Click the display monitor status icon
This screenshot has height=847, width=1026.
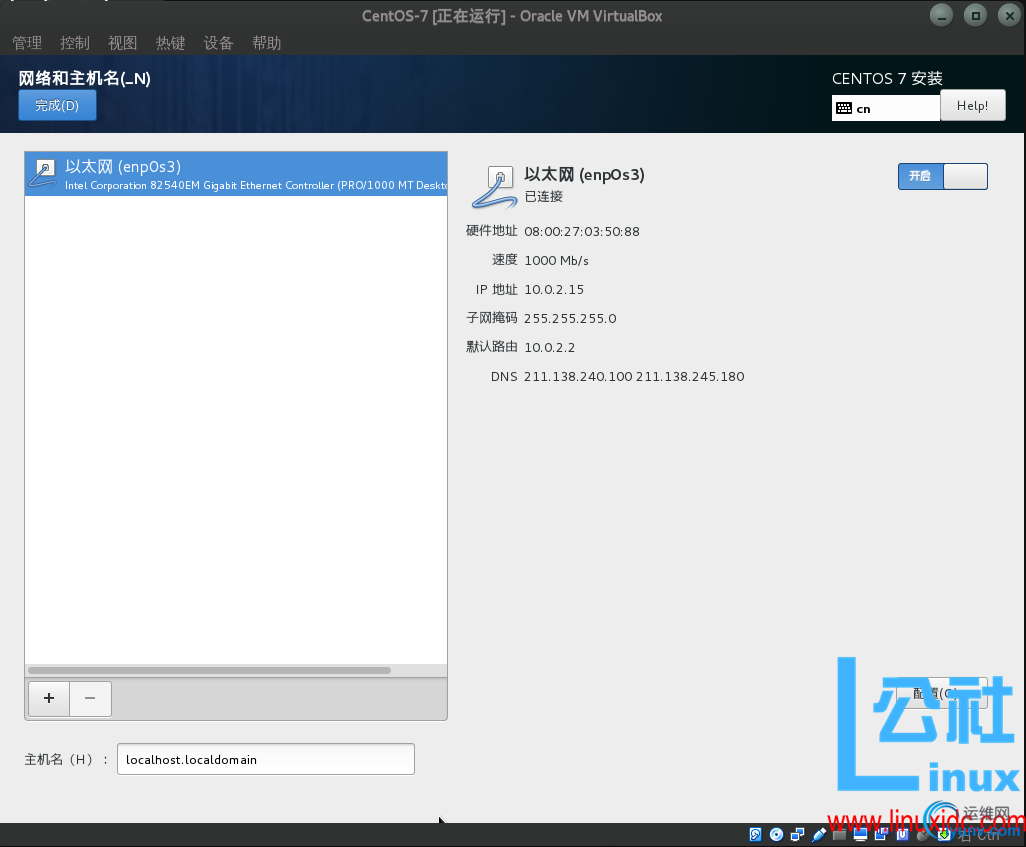[x=860, y=835]
